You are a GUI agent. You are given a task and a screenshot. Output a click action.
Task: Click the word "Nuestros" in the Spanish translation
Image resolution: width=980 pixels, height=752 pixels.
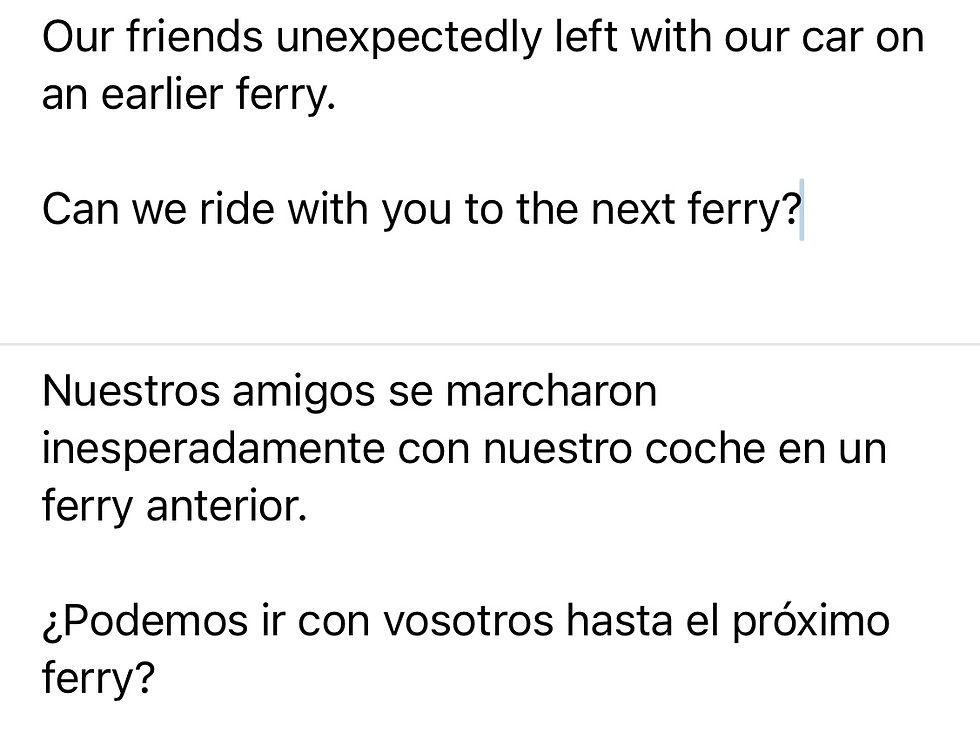pos(130,391)
